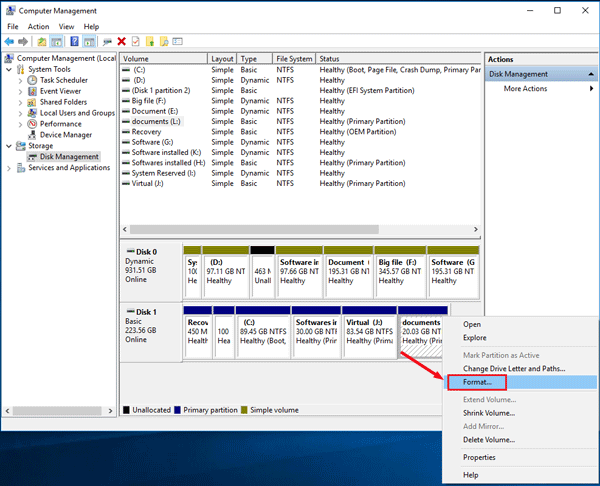This screenshot has width=600, height=486.
Task: Click the folder with magnifier icon
Action: (164, 41)
